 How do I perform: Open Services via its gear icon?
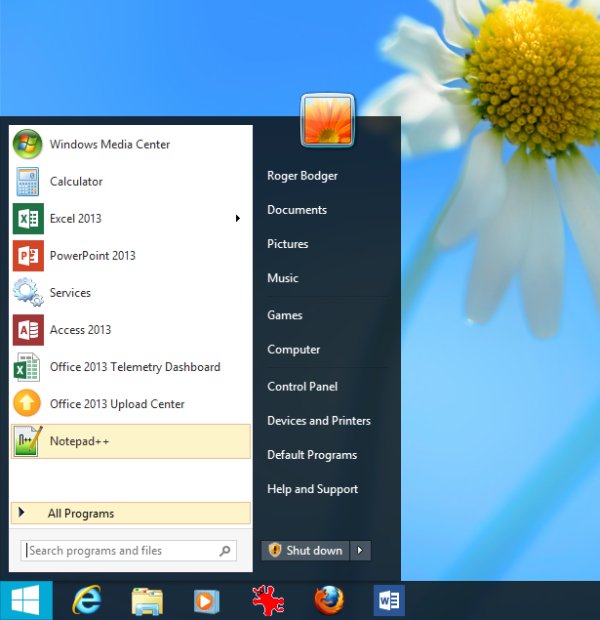pyautogui.click(x=28, y=293)
